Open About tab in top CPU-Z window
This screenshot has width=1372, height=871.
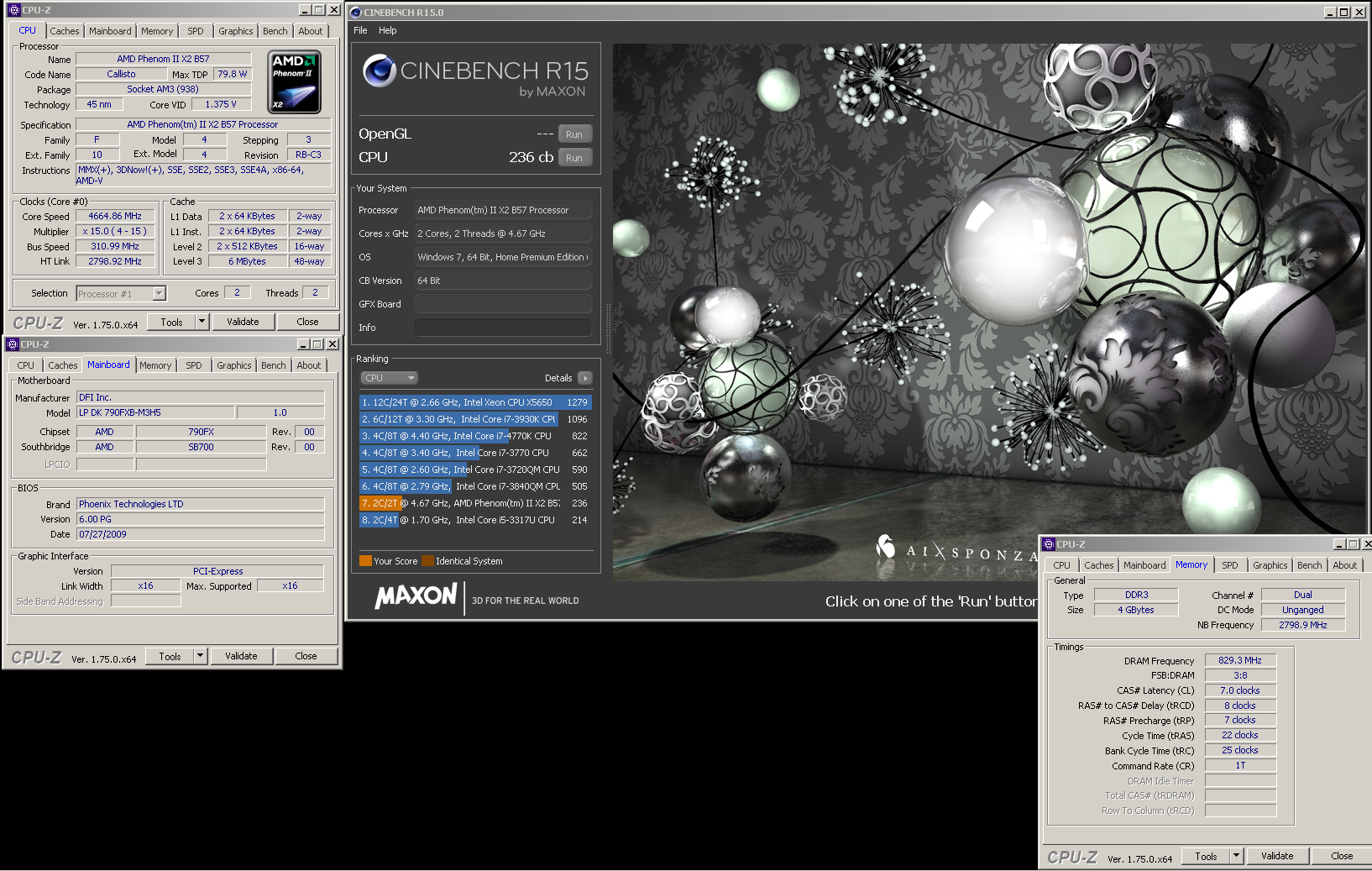click(311, 31)
